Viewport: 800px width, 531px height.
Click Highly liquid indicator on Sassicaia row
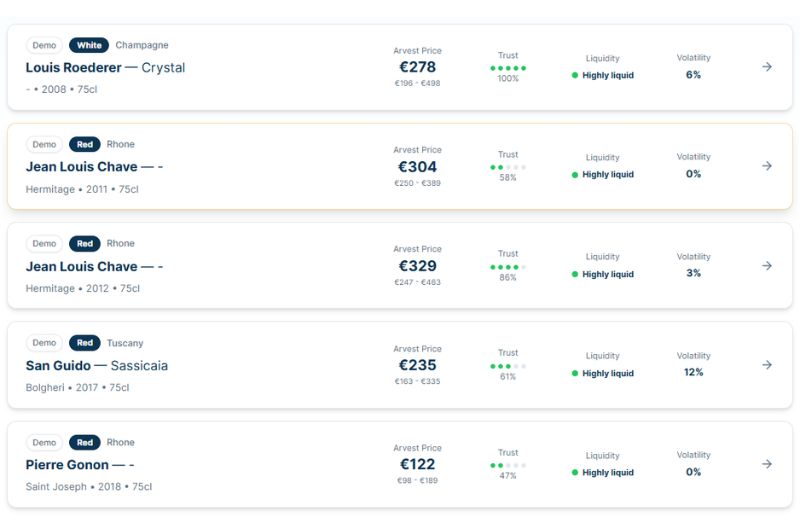click(603, 373)
